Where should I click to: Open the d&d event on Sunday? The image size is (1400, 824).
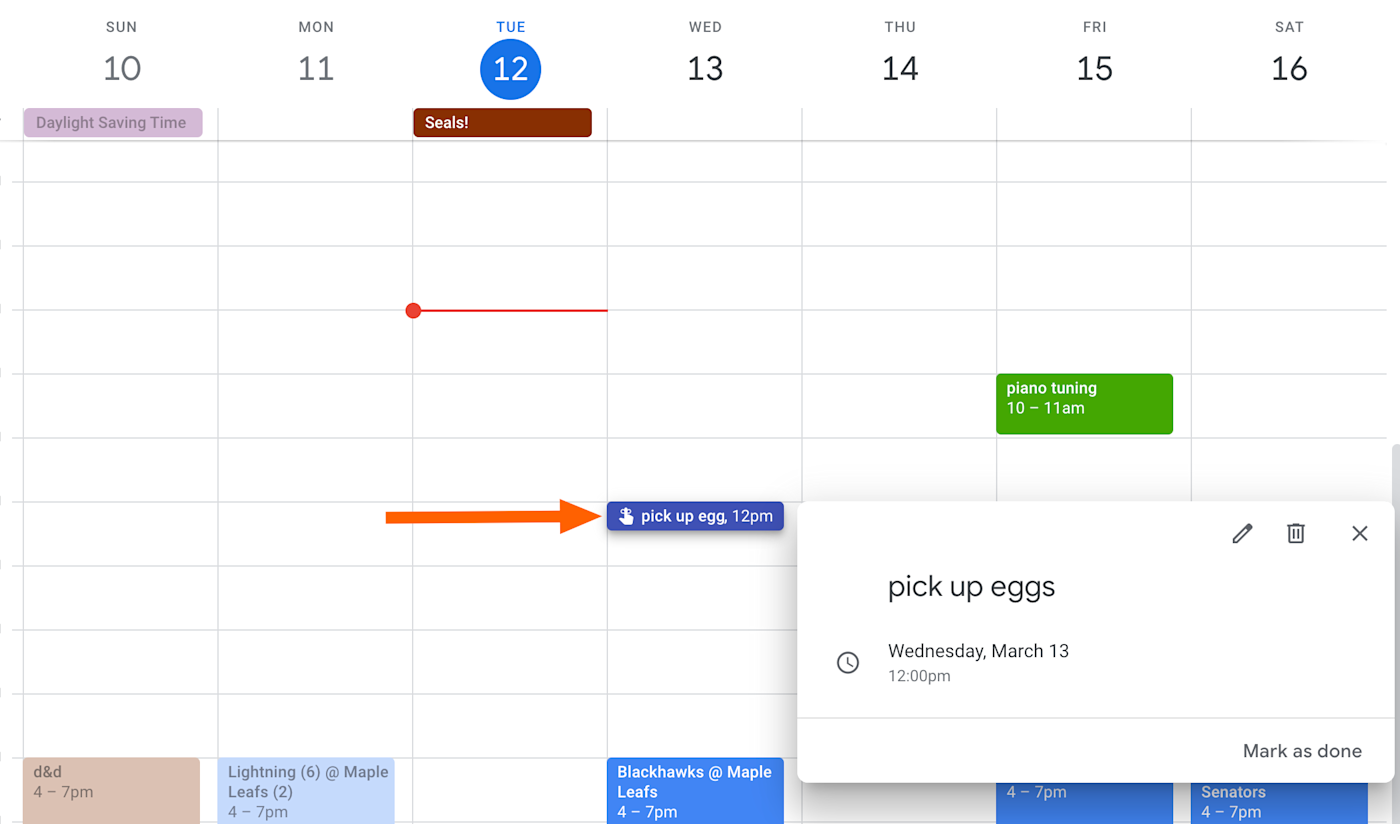(112, 790)
